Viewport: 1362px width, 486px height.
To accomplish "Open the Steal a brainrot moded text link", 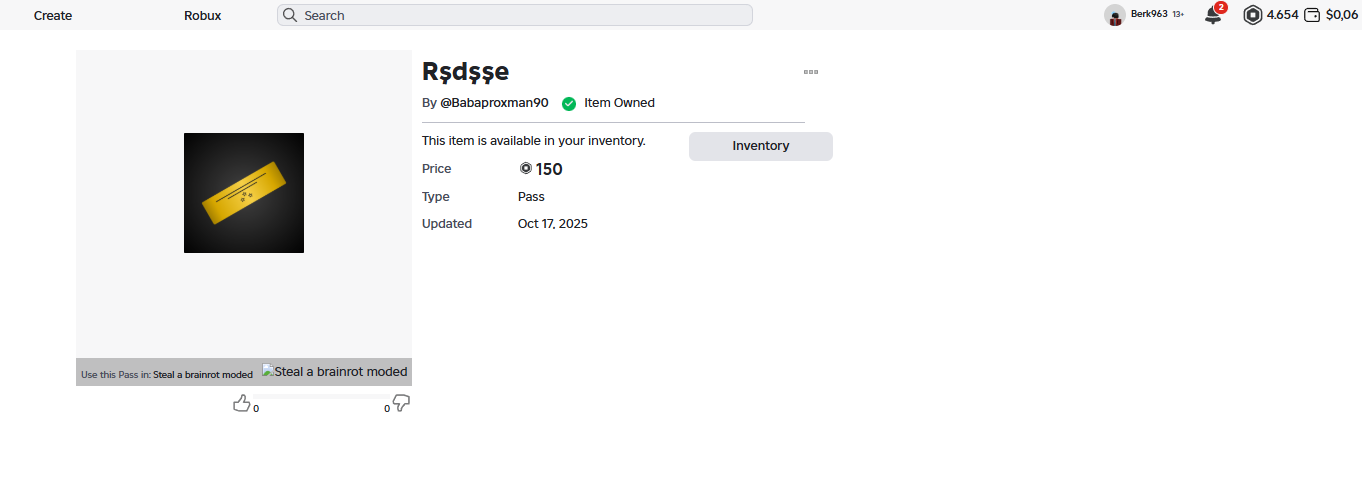I will [203, 375].
